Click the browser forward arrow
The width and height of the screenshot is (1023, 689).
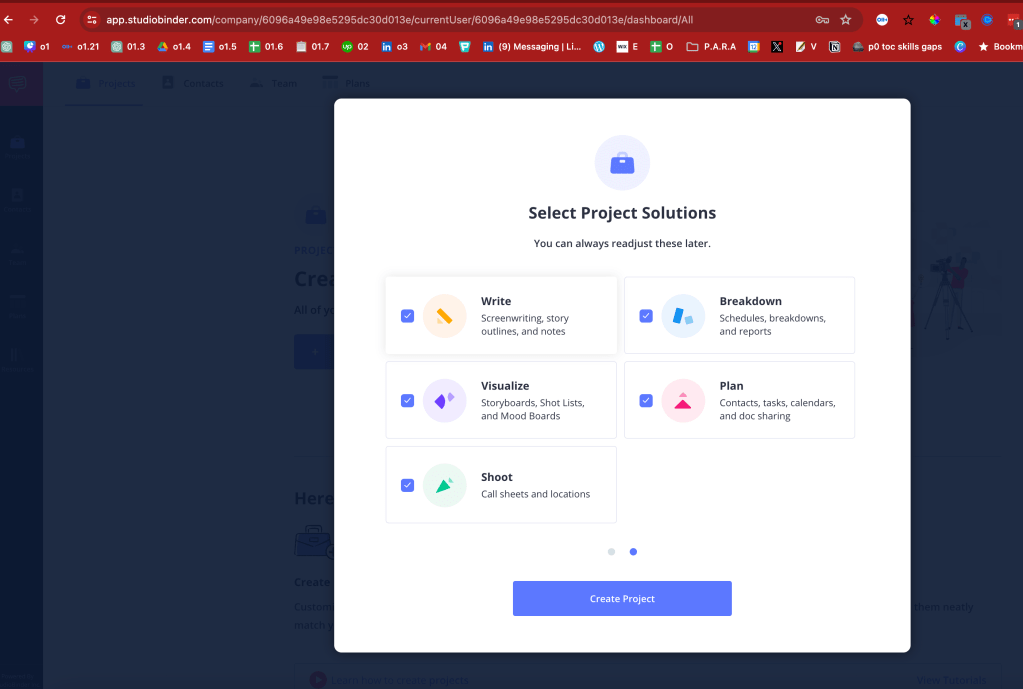pyautogui.click(x=34, y=20)
